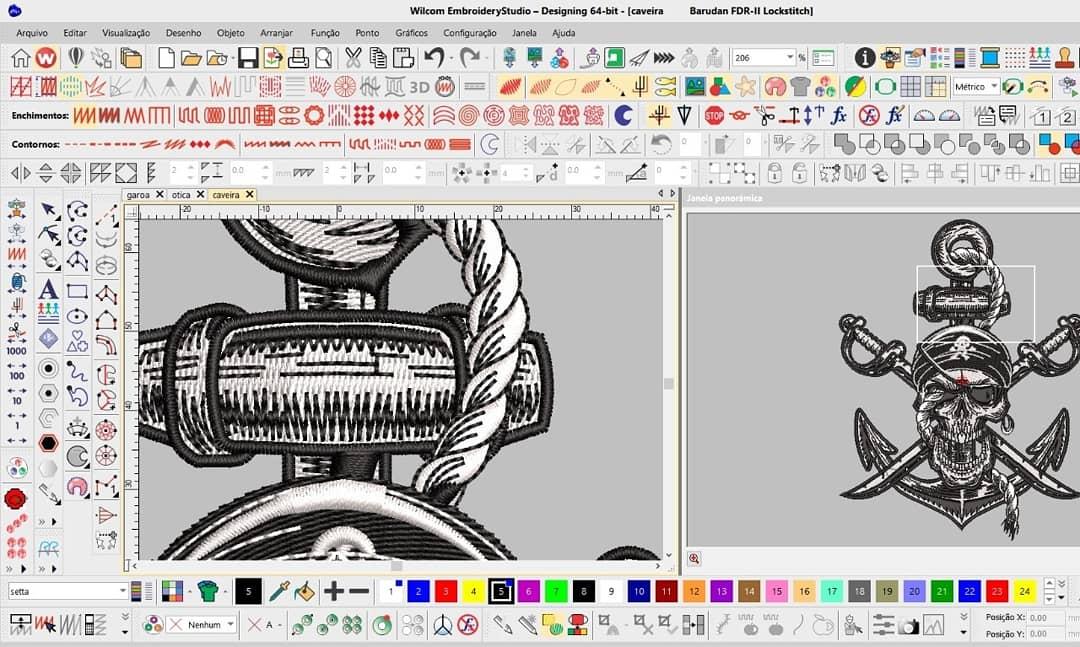Toggle the lock icon in the arrange toolbar
The height and width of the screenshot is (647, 1080).
775,173
